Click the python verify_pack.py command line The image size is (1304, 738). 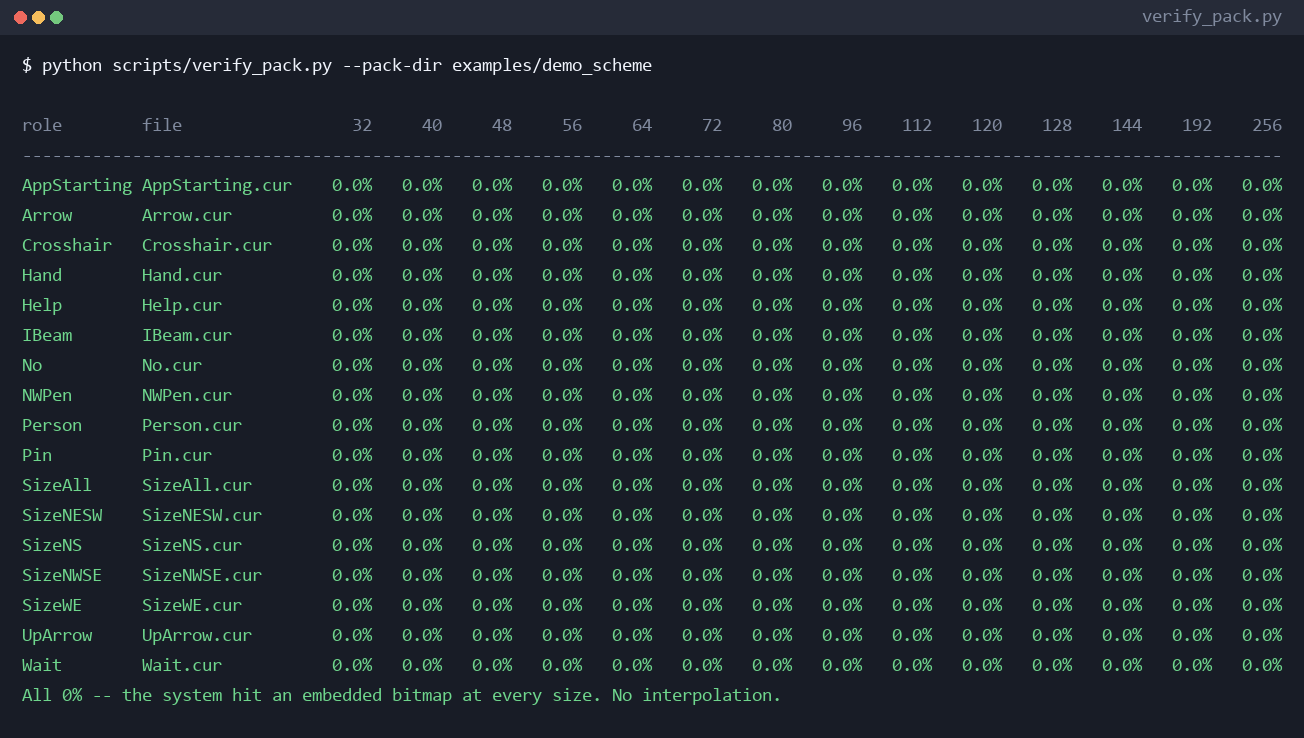coord(337,66)
